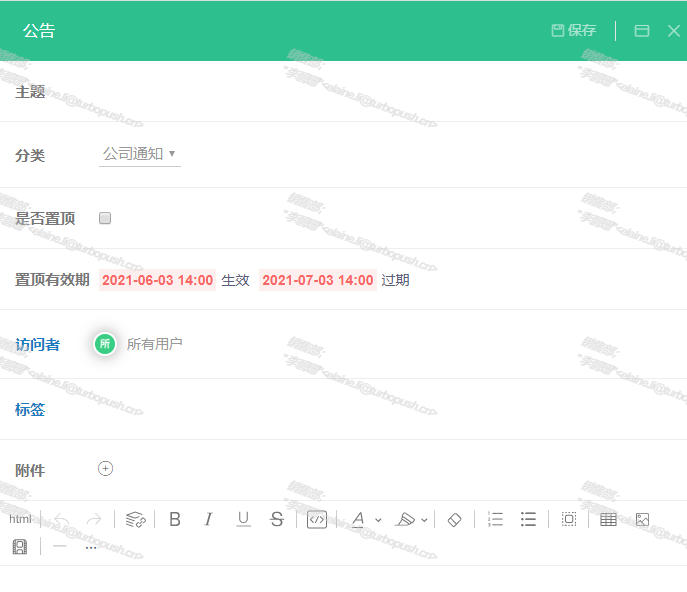Apply underline formatting
687x592 pixels.
pyautogui.click(x=243, y=519)
